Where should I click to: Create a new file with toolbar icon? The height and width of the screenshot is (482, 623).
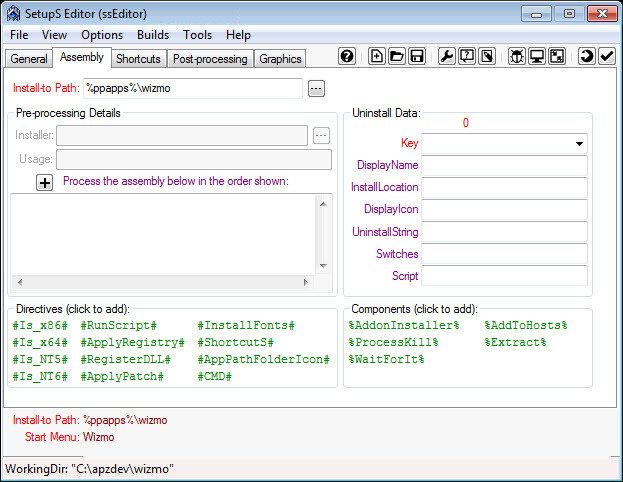coord(376,56)
